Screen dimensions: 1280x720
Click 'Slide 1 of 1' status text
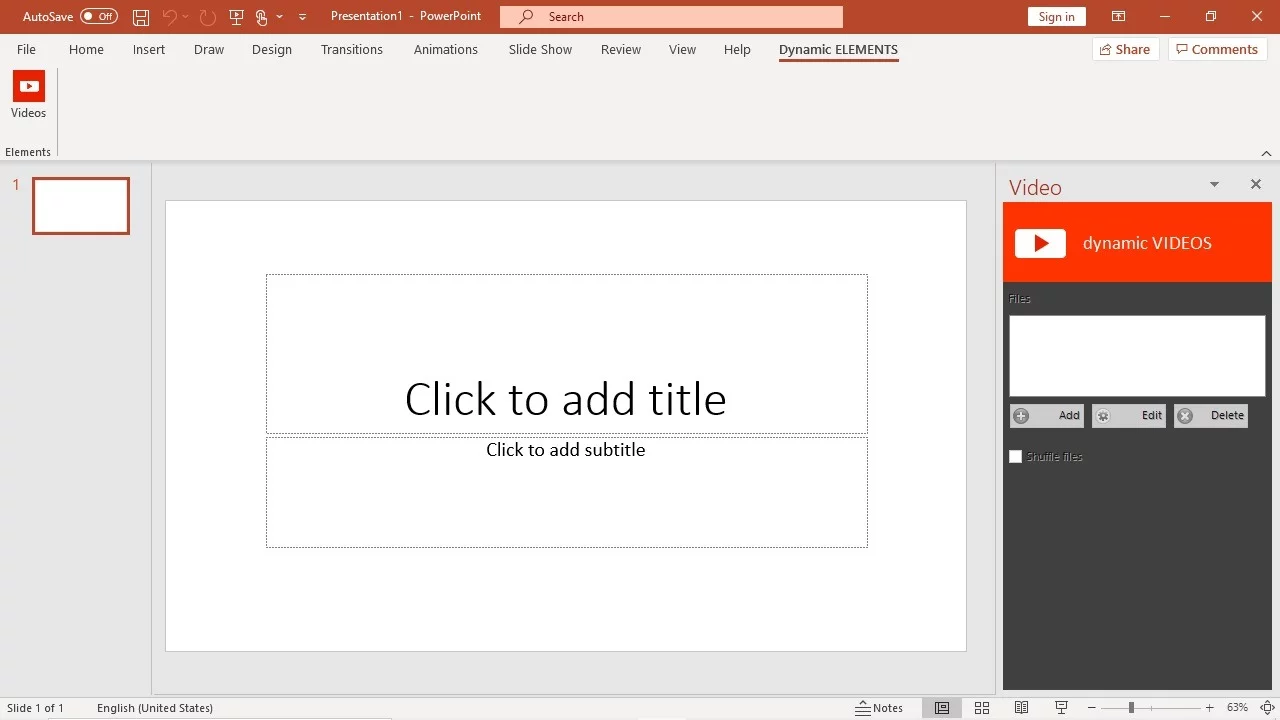(36, 708)
